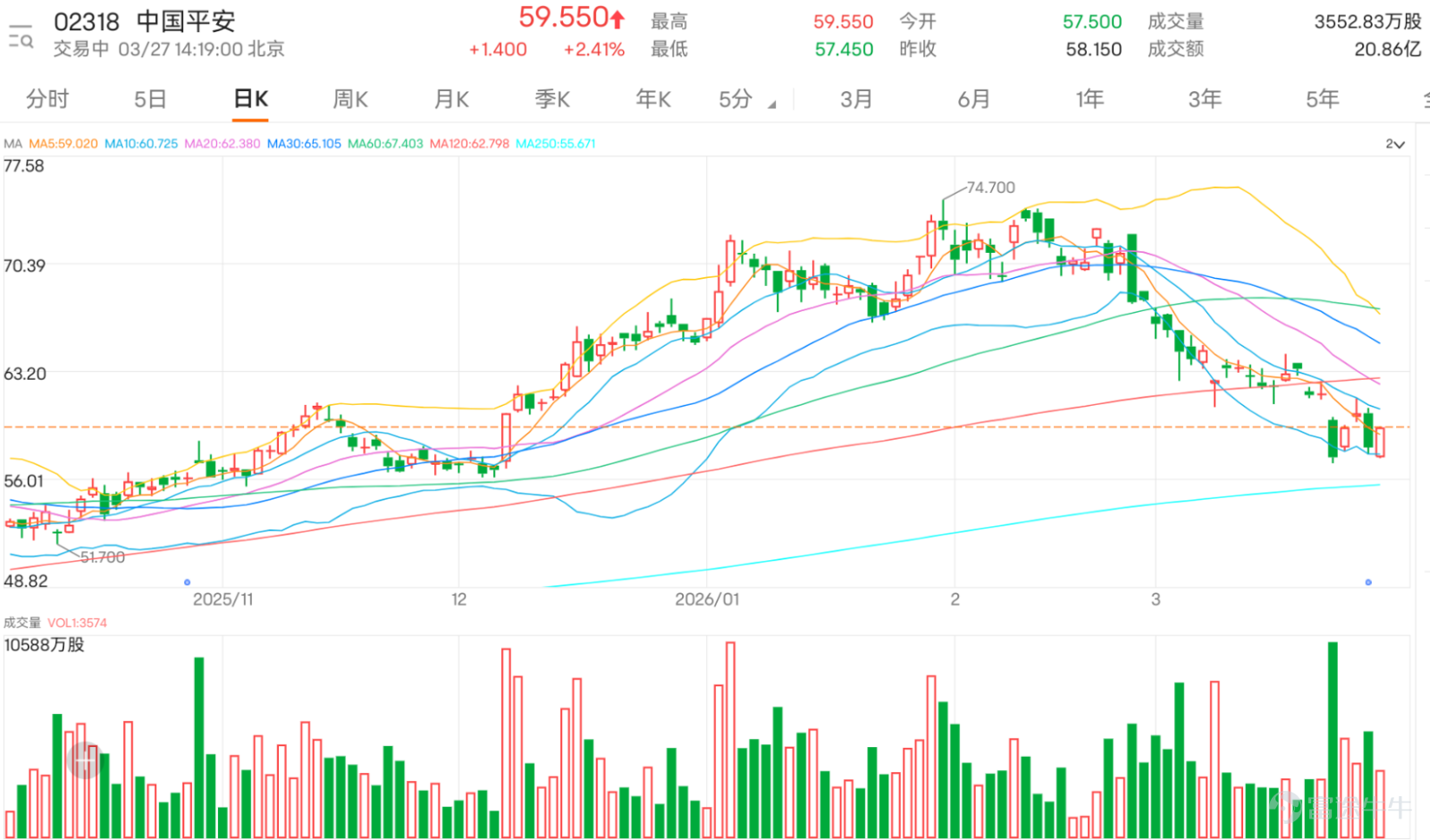Click the 2025/11 date axis label
This screenshot has height=840, width=1430.
click(x=223, y=600)
